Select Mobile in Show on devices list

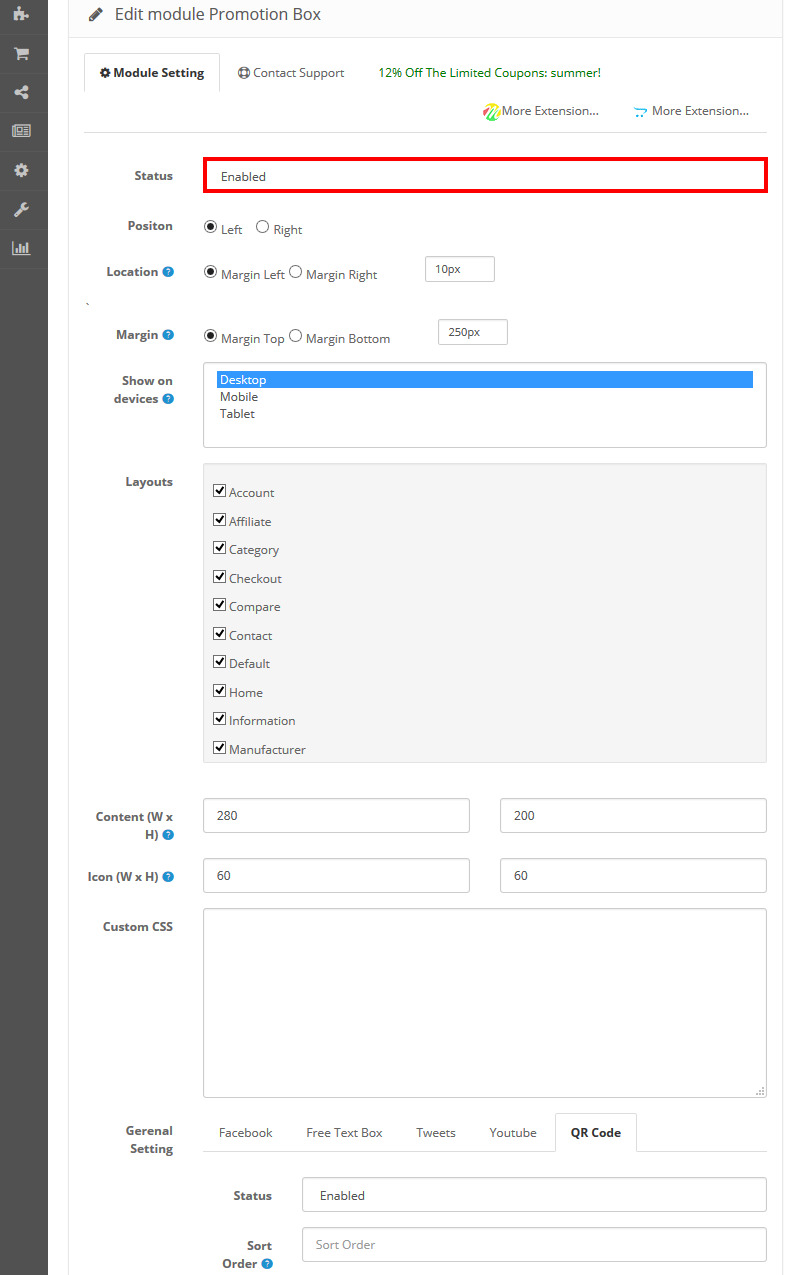[x=239, y=397]
